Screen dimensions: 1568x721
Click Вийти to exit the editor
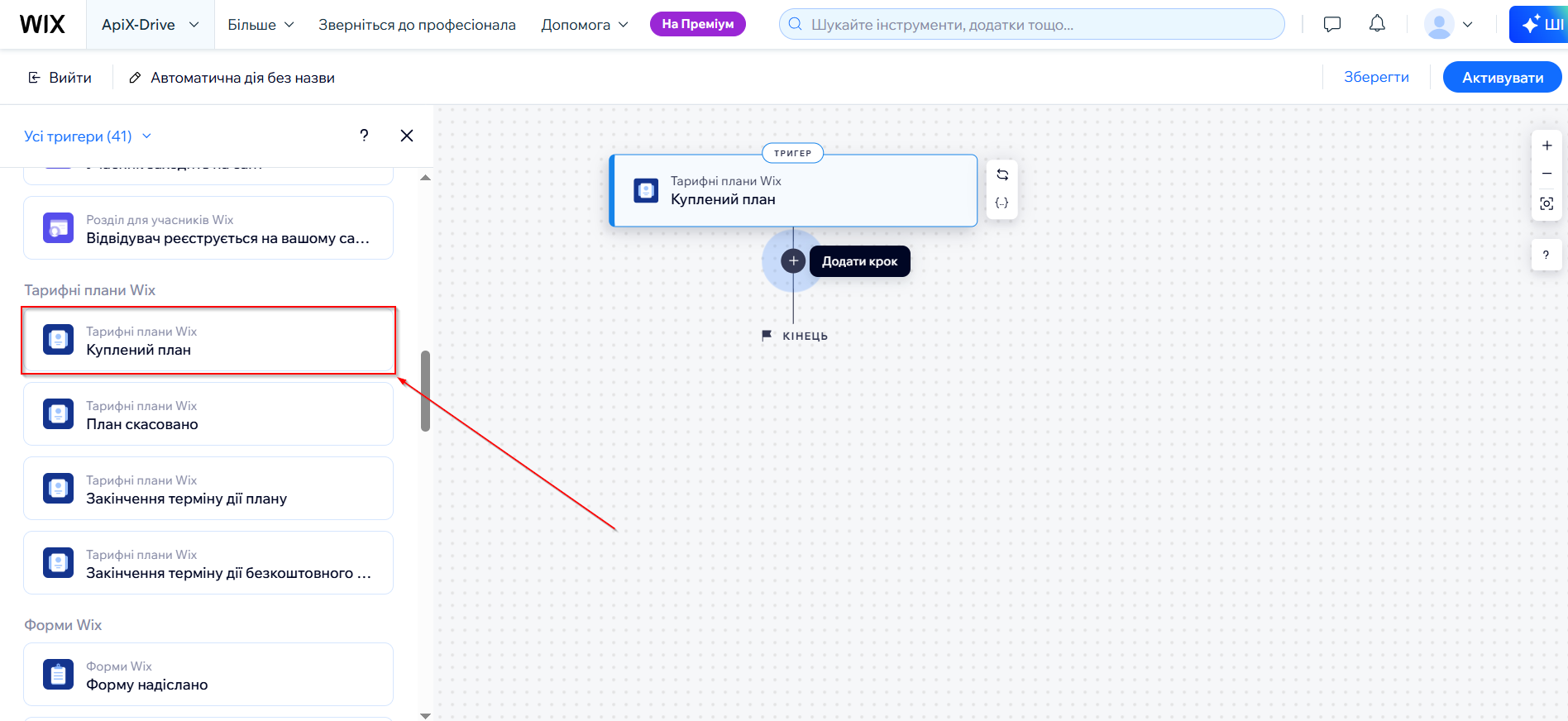pos(60,78)
